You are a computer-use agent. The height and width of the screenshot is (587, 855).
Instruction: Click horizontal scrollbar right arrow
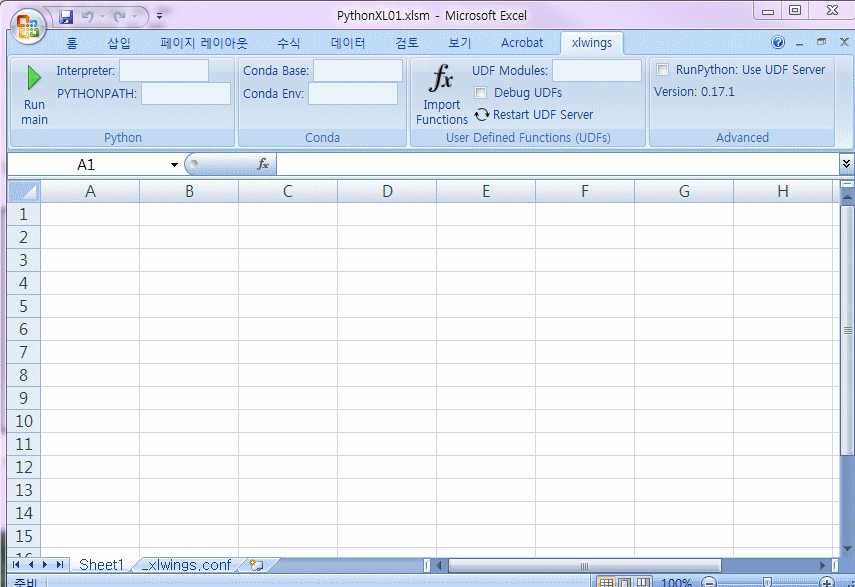[823, 566]
